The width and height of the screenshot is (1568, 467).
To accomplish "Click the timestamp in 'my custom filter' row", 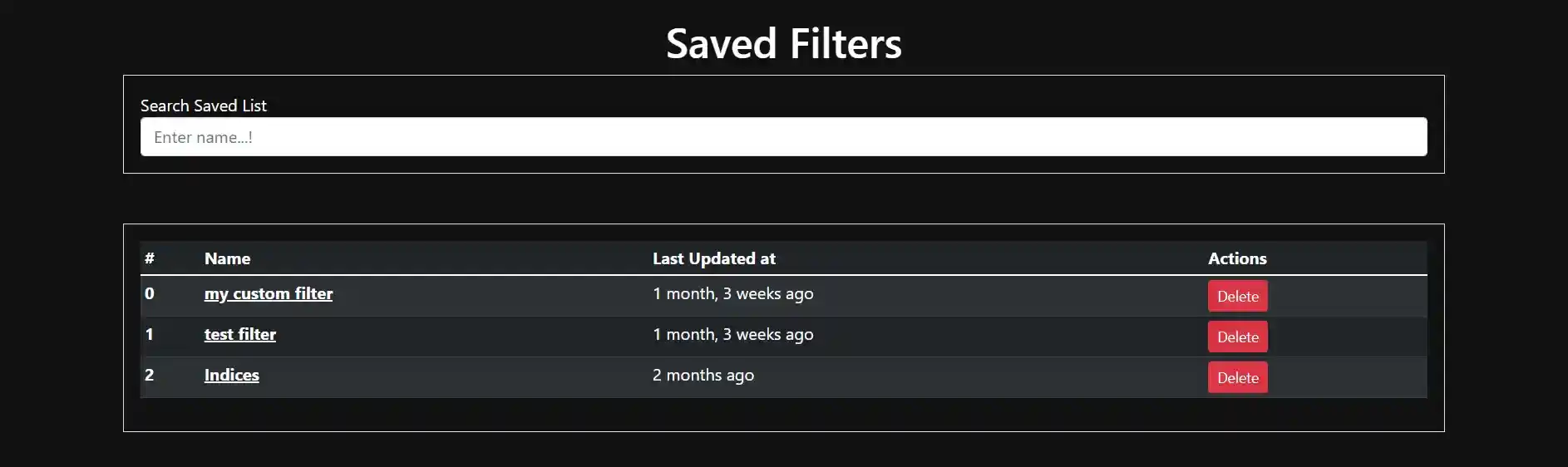I will tap(732, 293).
